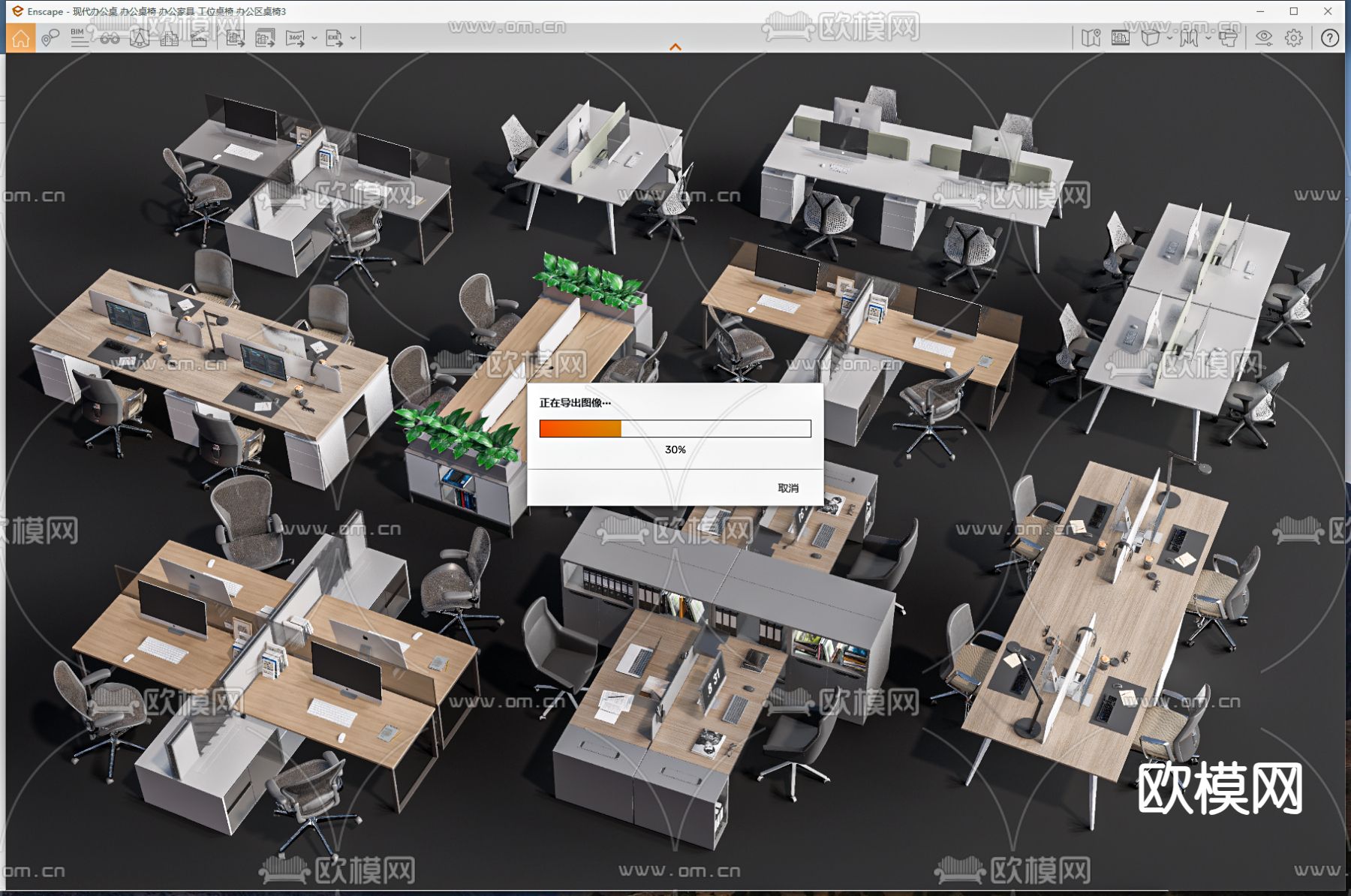This screenshot has height=896, width=1351.
Task: Switch navigation mode with the walking-figures icon
Action: (1189, 38)
